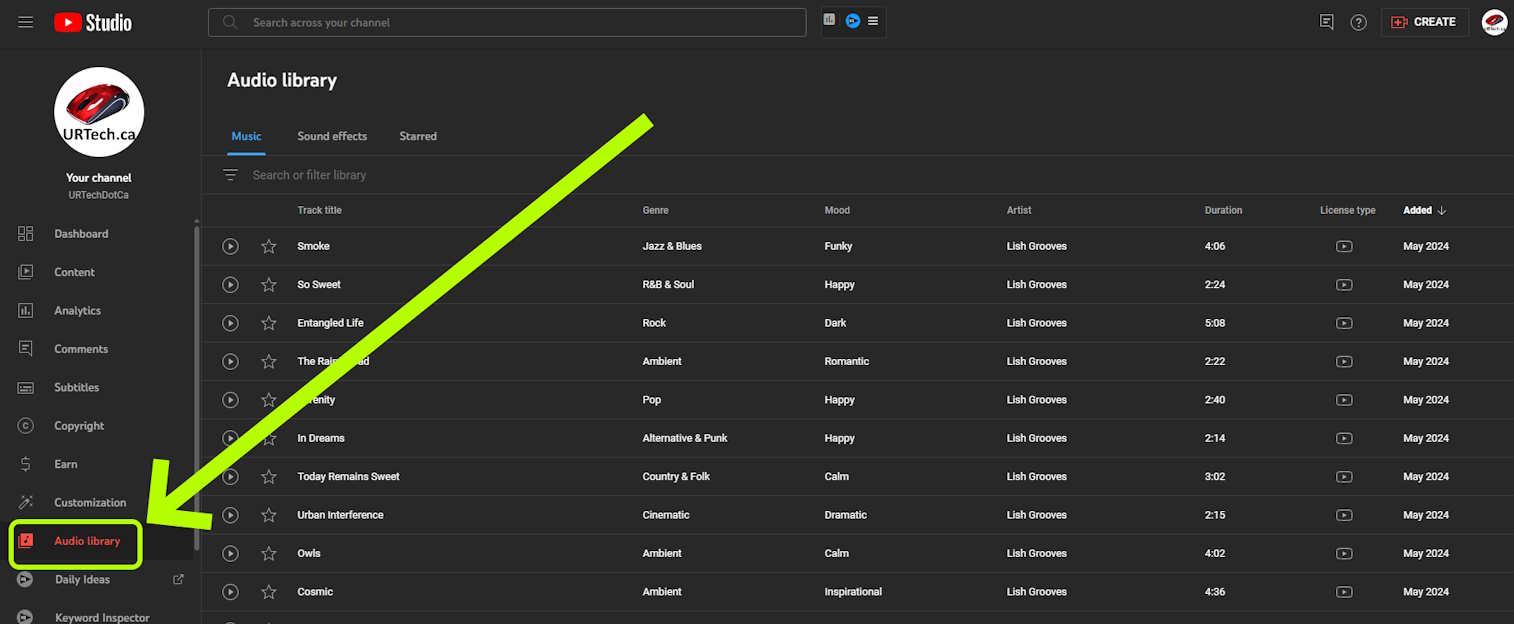Image resolution: width=1514 pixels, height=624 pixels.
Task: Open the hamburger navigation menu
Action: pyautogui.click(x=26, y=22)
